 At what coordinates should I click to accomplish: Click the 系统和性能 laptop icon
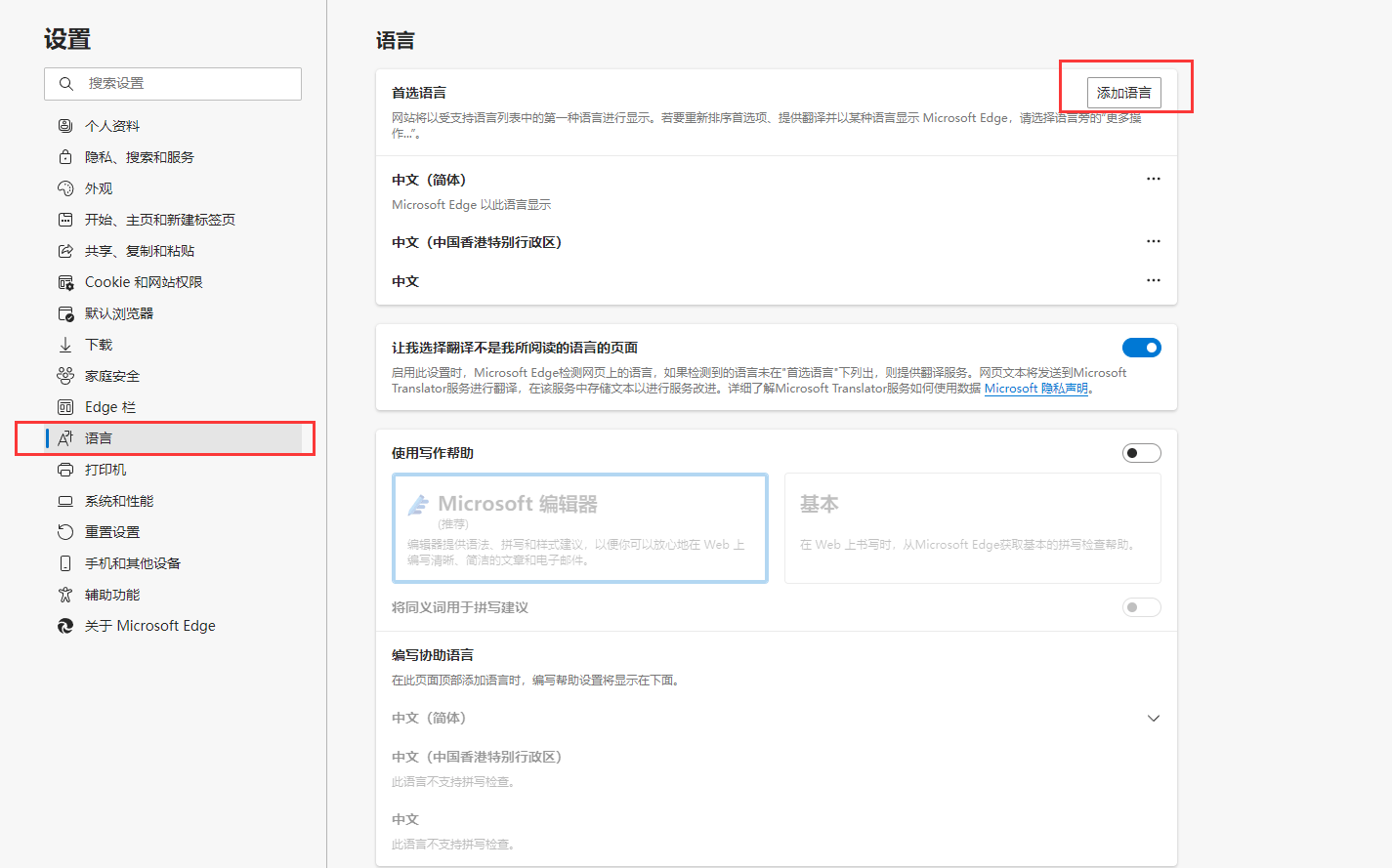(x=65, y=501)
